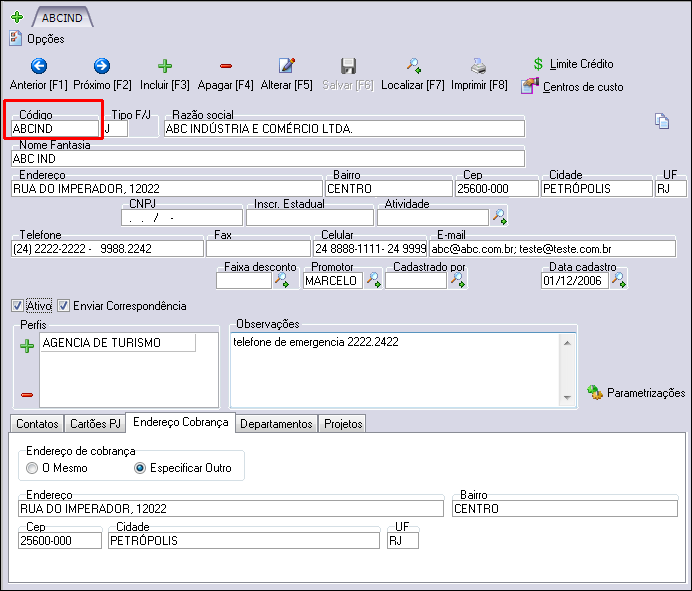The image size is (692, 591).
Task: Click the Faixa desconto field
Action: [244, 280]
